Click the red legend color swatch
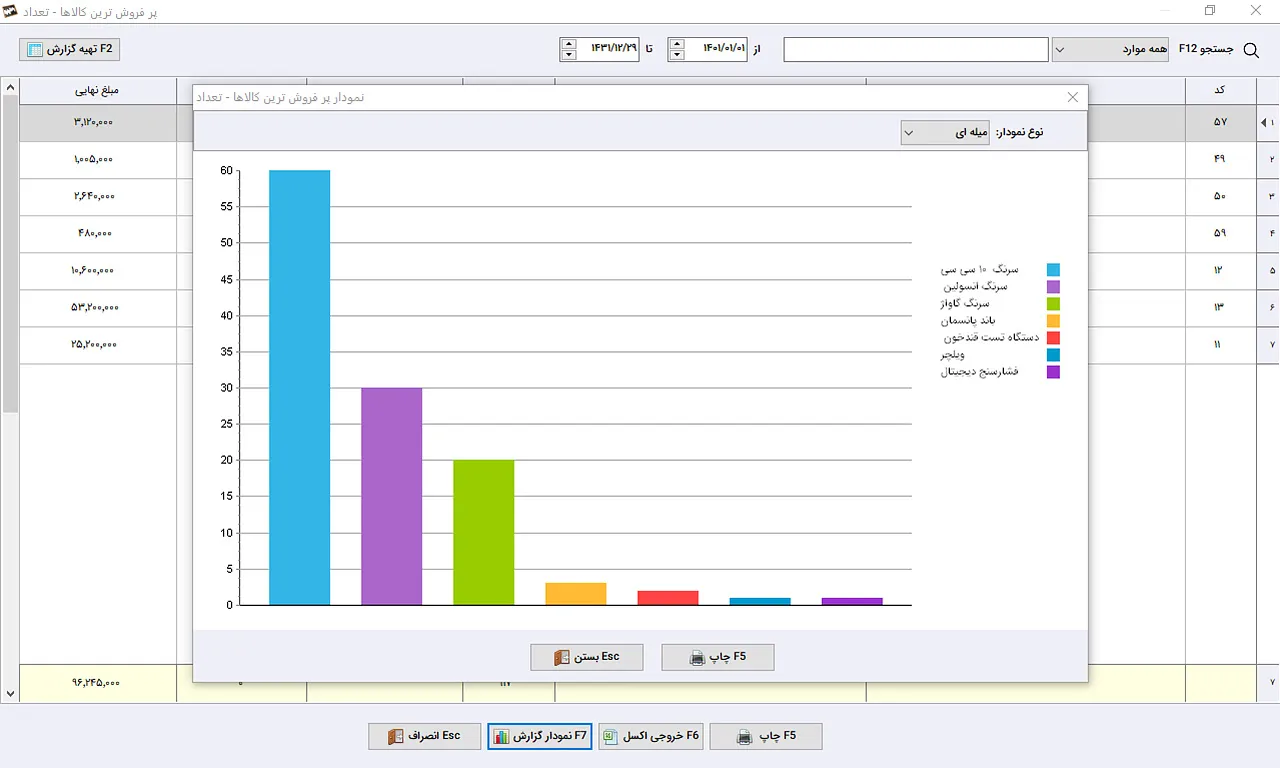The width and height of the screenshot is (1280, 768). [1053, 338]
